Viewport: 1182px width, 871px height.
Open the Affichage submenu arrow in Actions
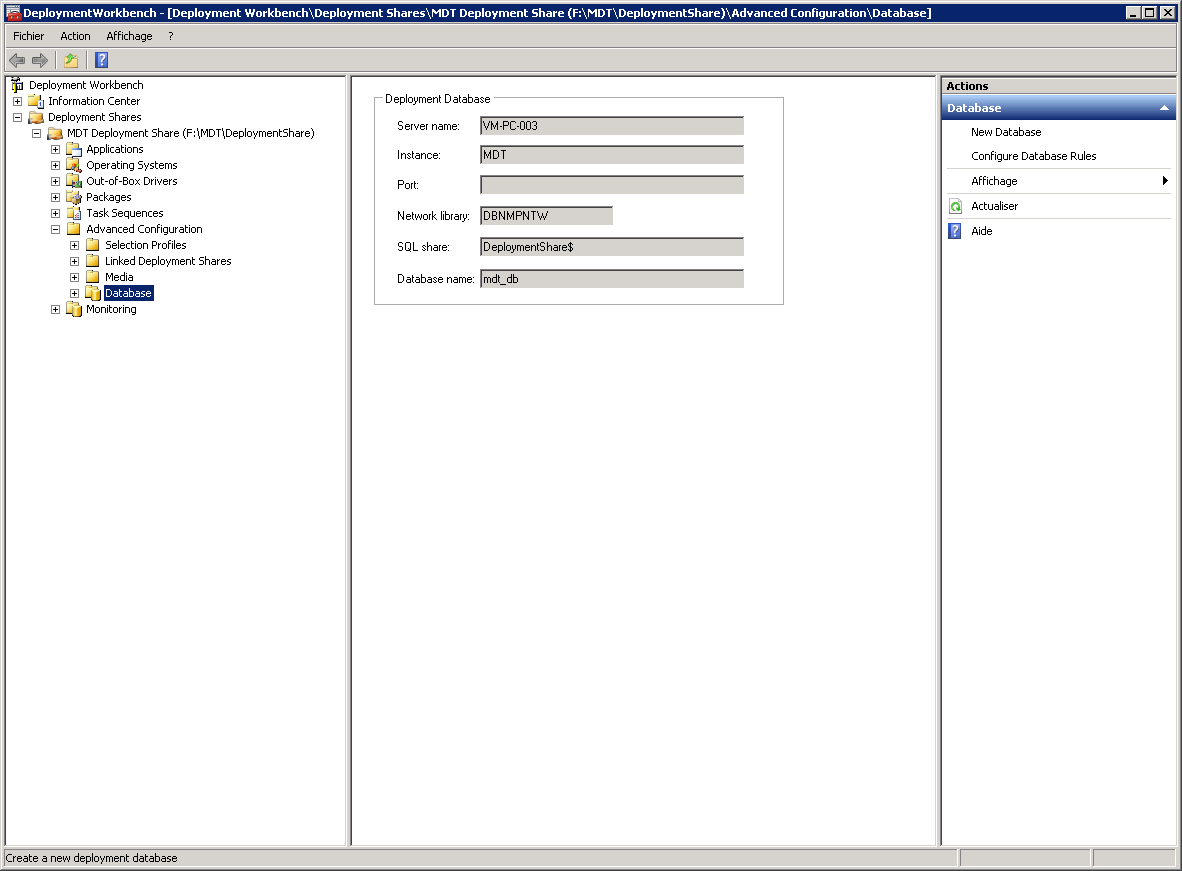(1165, 181)
